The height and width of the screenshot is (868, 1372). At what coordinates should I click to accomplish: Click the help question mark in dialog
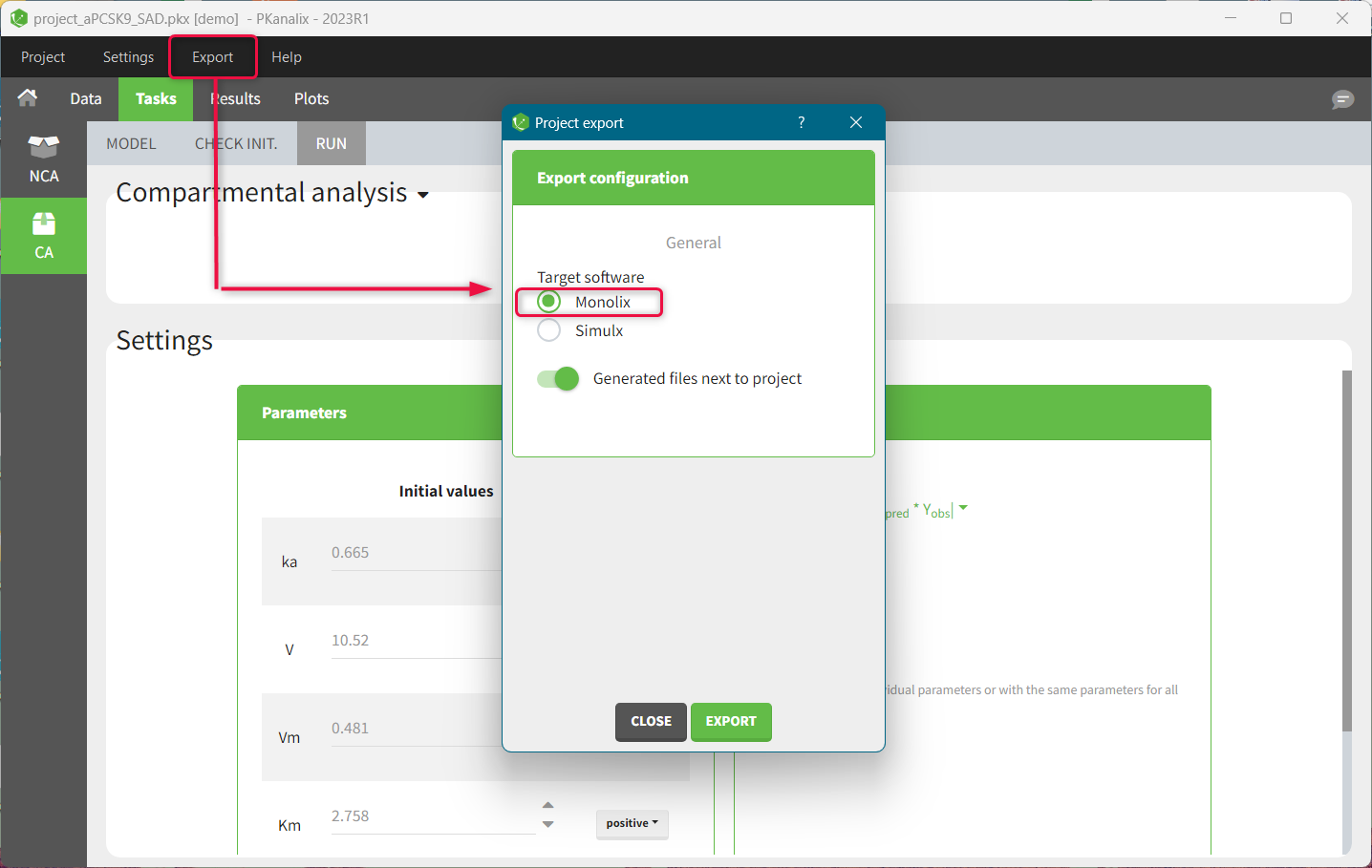(801, 122)
